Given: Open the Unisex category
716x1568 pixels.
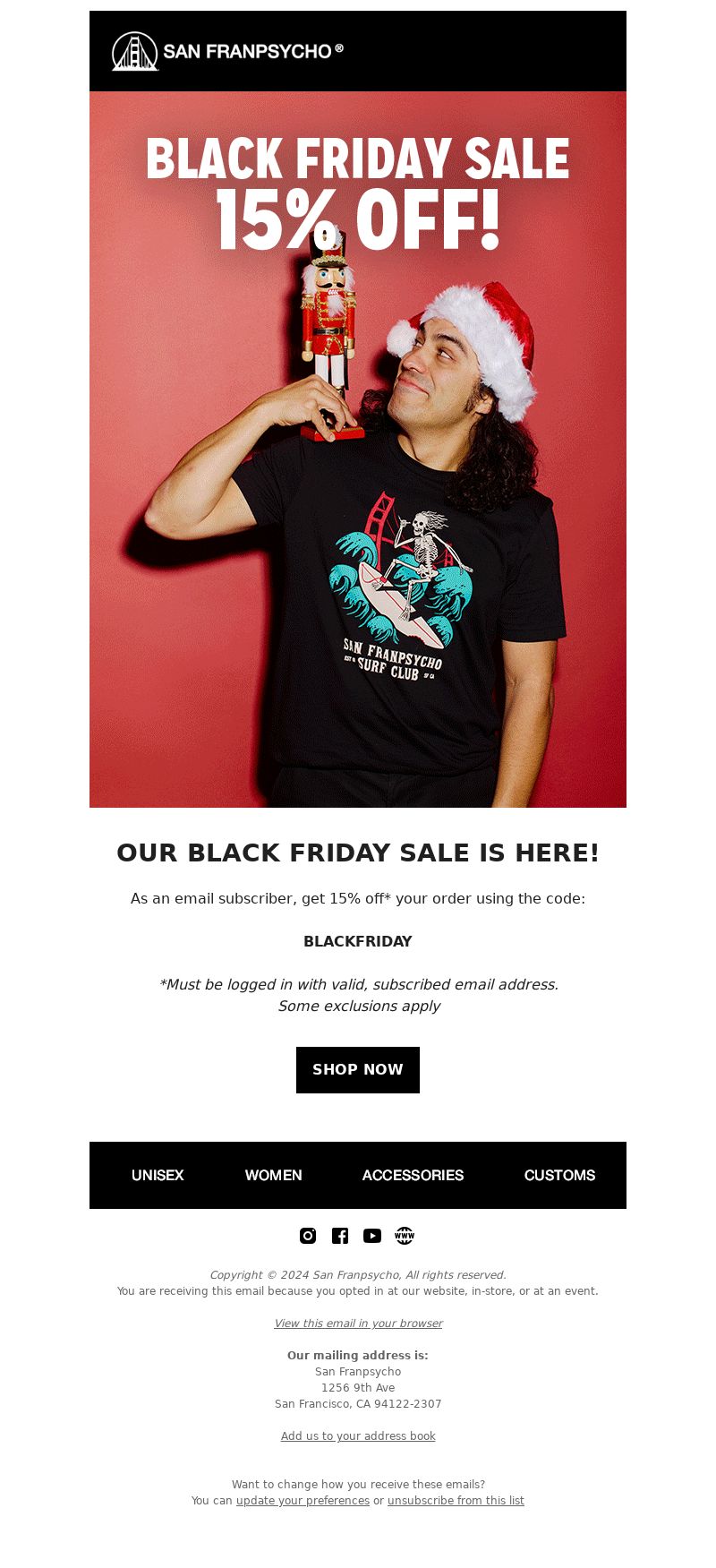Looking at the screenshot, I should pyautogui.click(x=158, y=1175).
